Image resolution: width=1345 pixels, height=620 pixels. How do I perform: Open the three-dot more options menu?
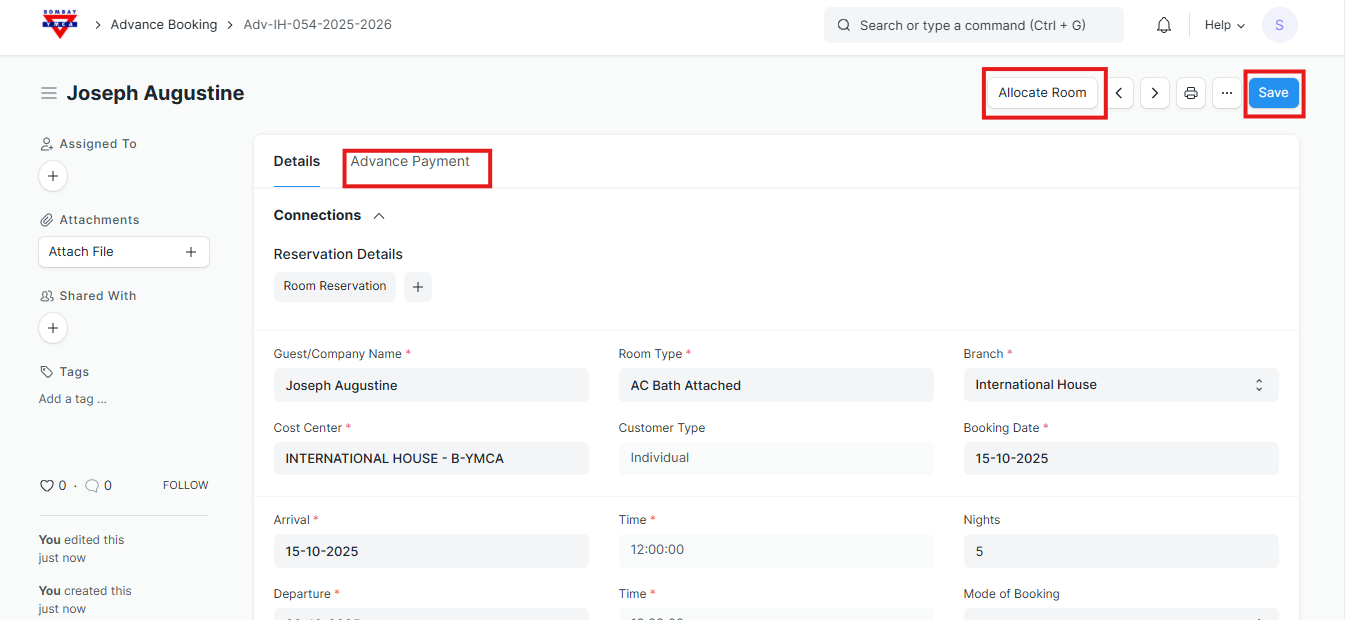[1227, 93]
